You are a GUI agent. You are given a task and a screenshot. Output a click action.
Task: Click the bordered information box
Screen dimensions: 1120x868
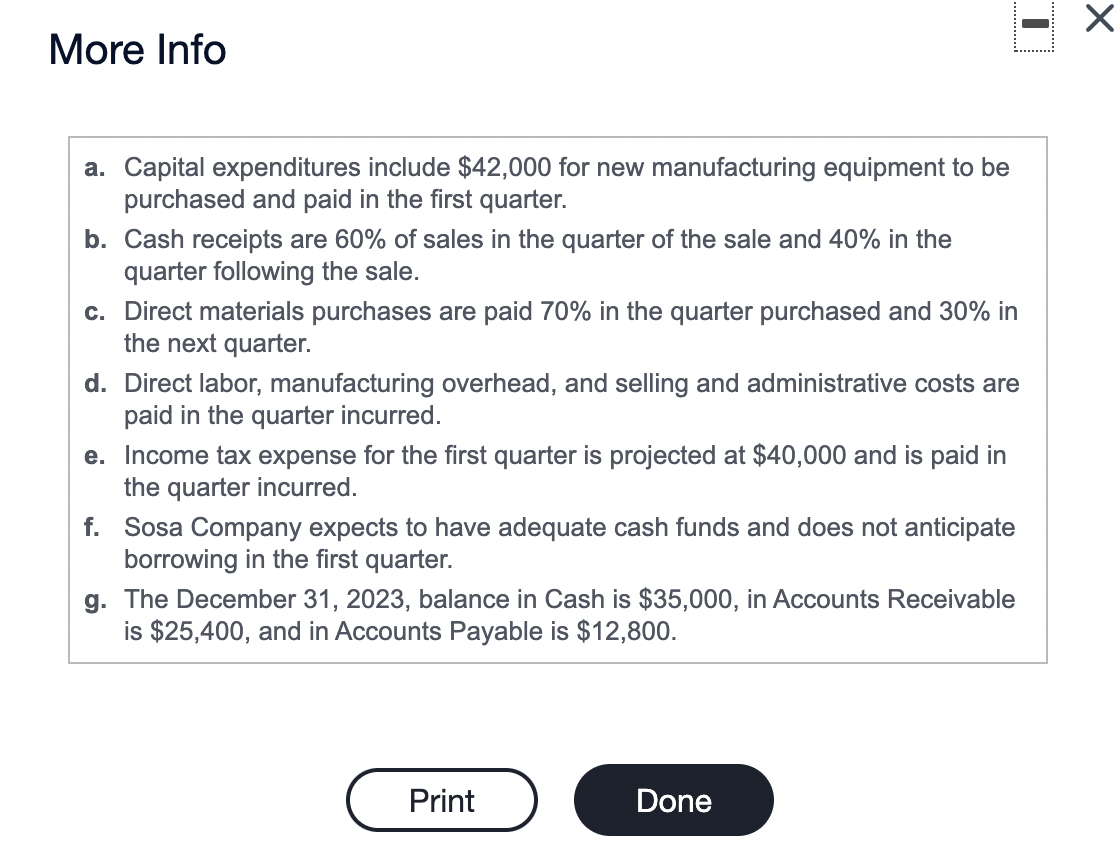pos(557,399)
